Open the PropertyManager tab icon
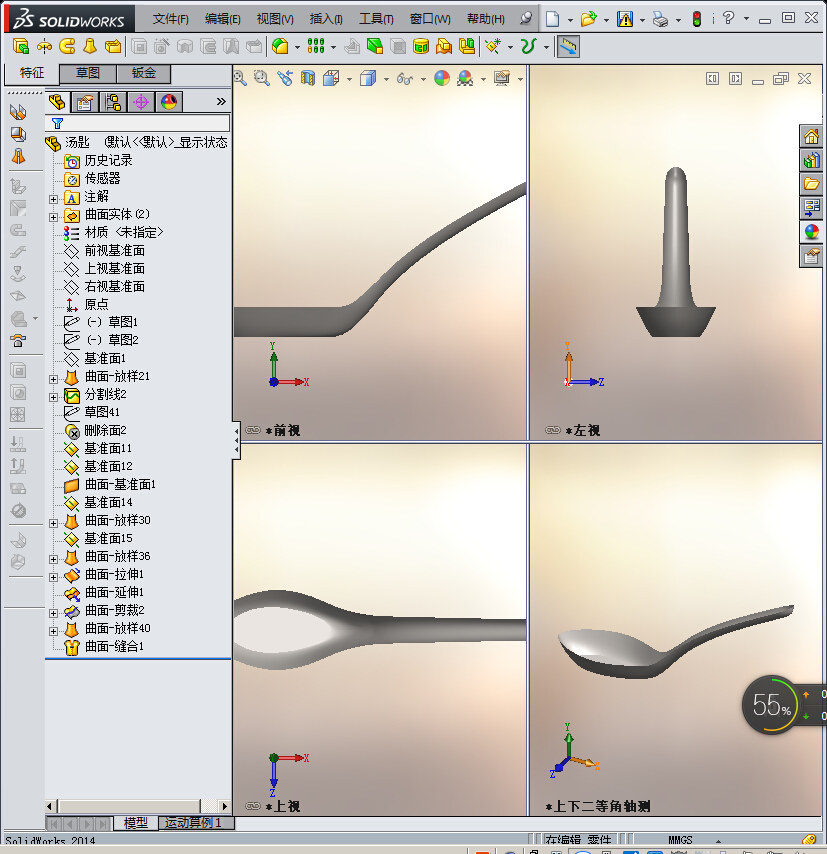 [85, 102]
